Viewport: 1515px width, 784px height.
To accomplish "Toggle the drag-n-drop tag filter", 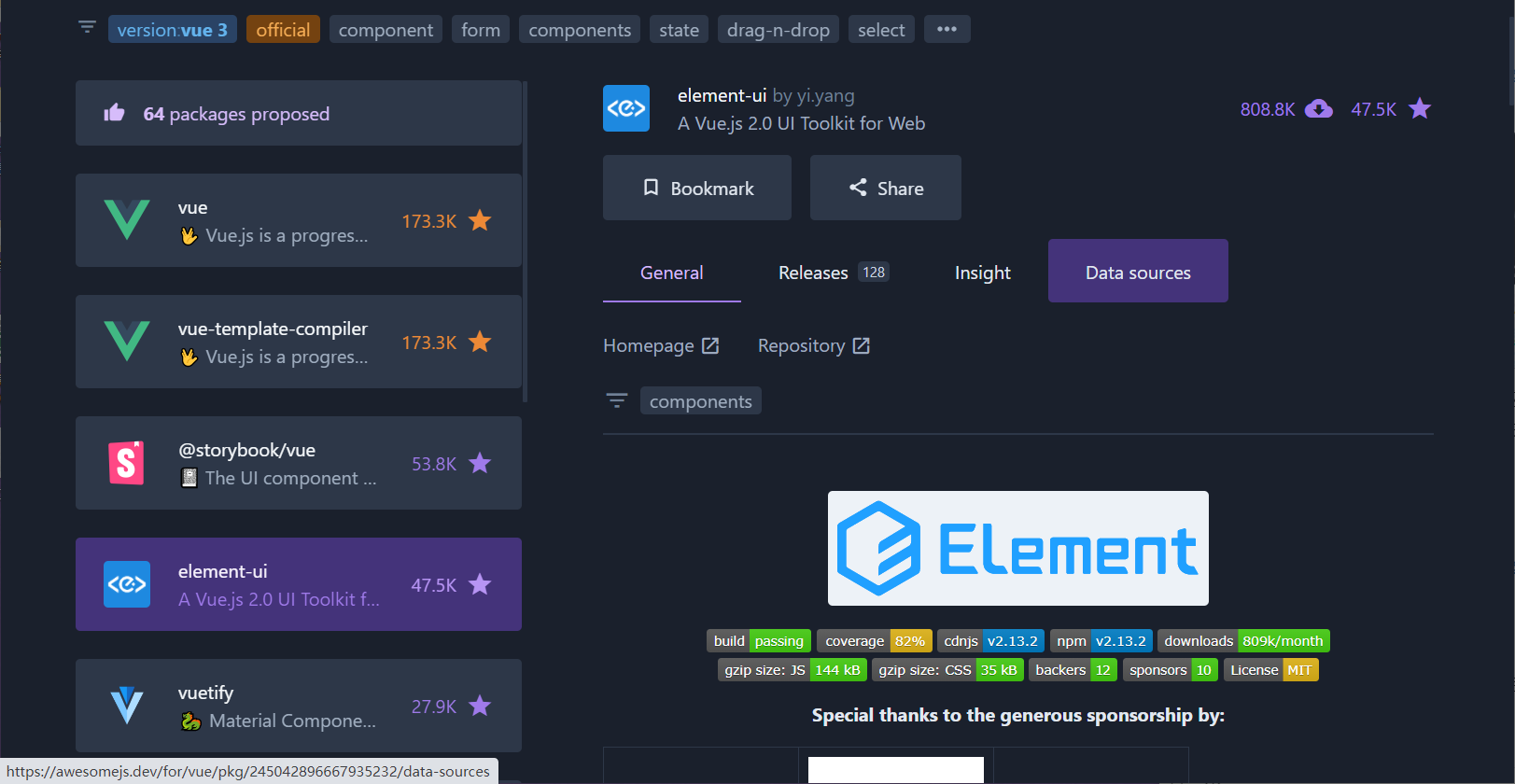I will (x=779, y=30).
